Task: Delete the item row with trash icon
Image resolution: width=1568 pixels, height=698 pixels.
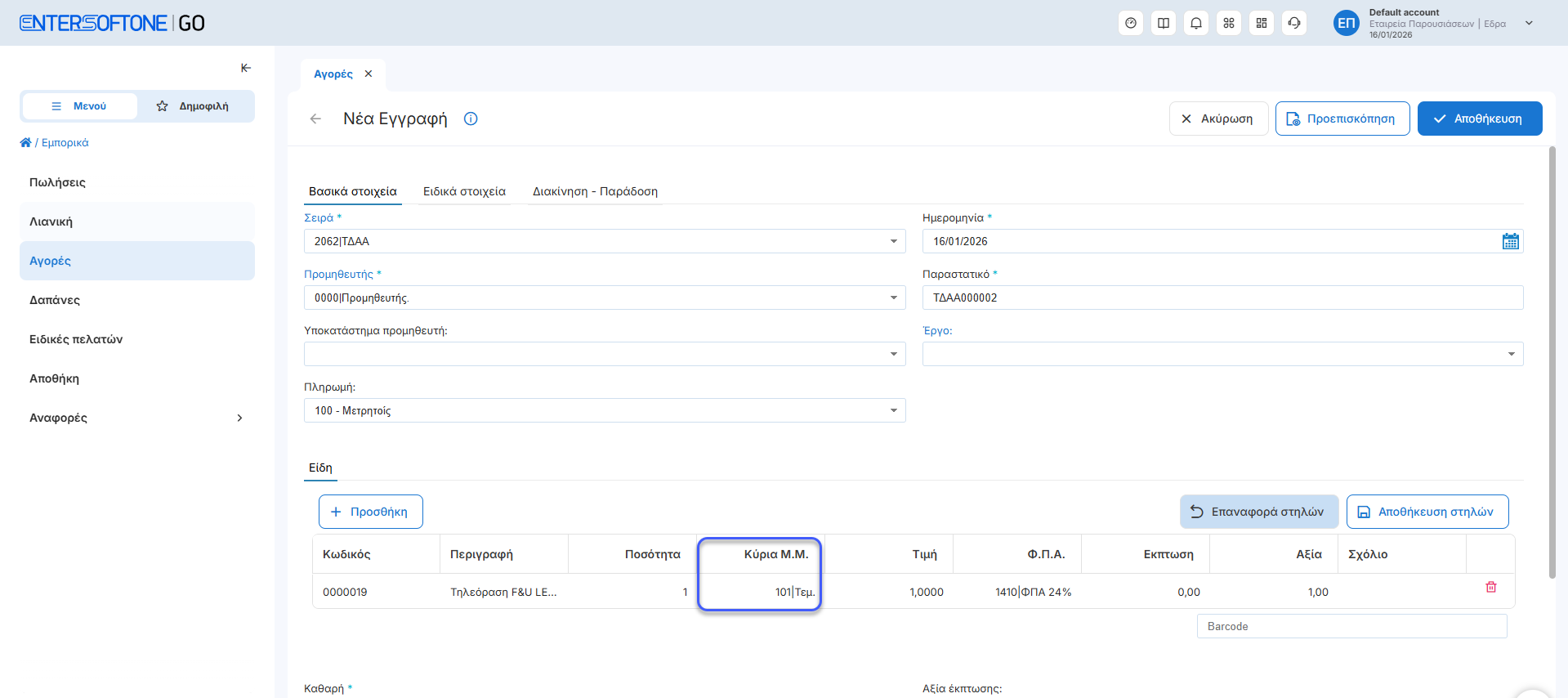Action: pos(1490,588)
